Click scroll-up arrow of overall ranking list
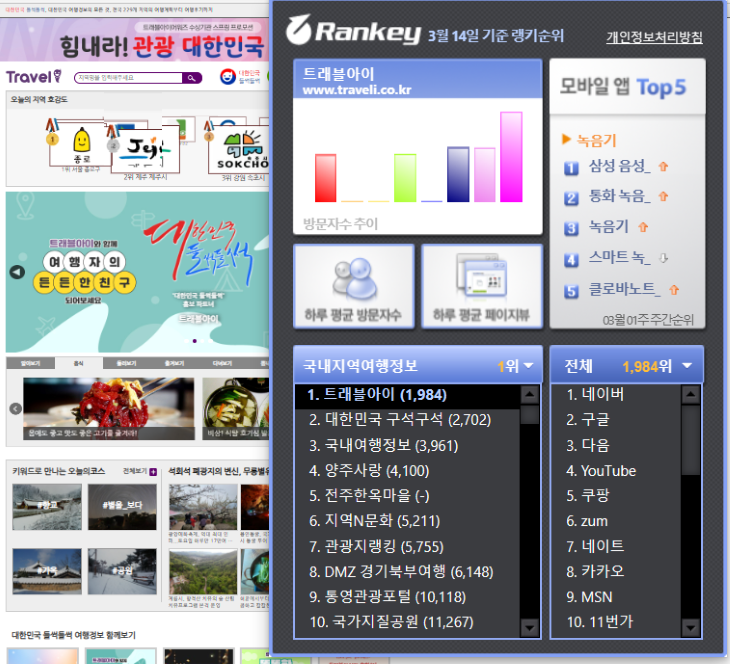730x664 pixels. 690,395
